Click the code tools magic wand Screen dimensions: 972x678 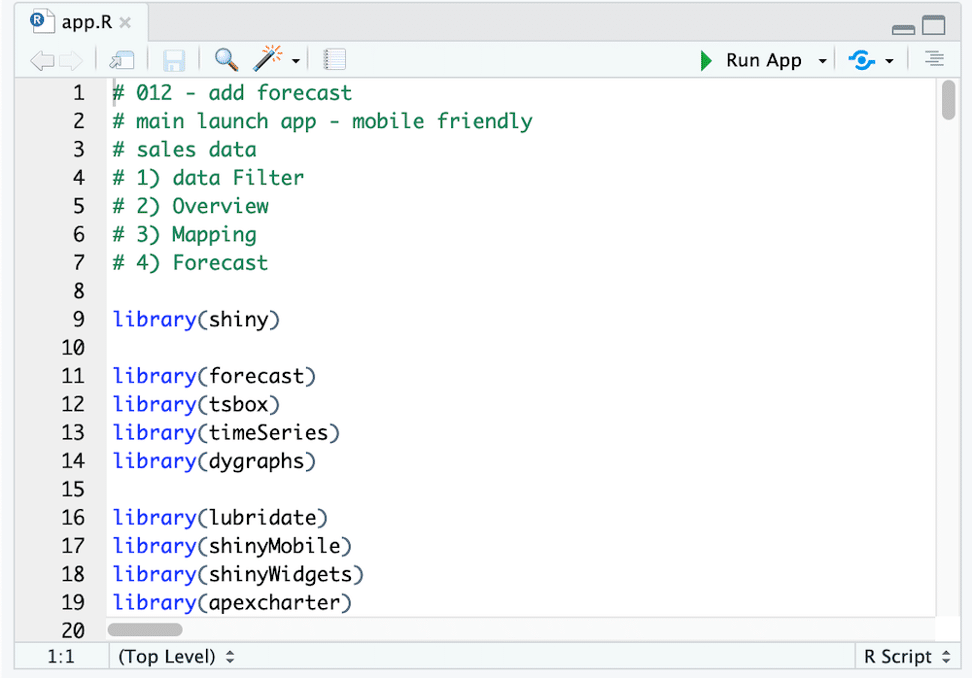click(x=268, y=60)
